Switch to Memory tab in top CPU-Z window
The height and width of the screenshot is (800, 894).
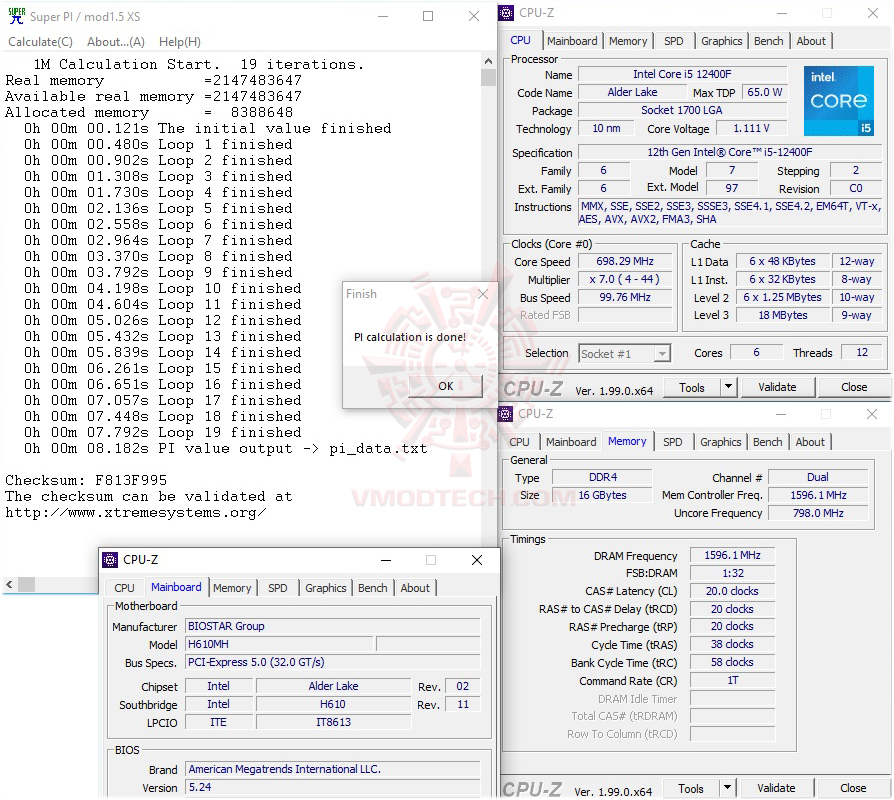pyautogui.click(x=628, y=41)
